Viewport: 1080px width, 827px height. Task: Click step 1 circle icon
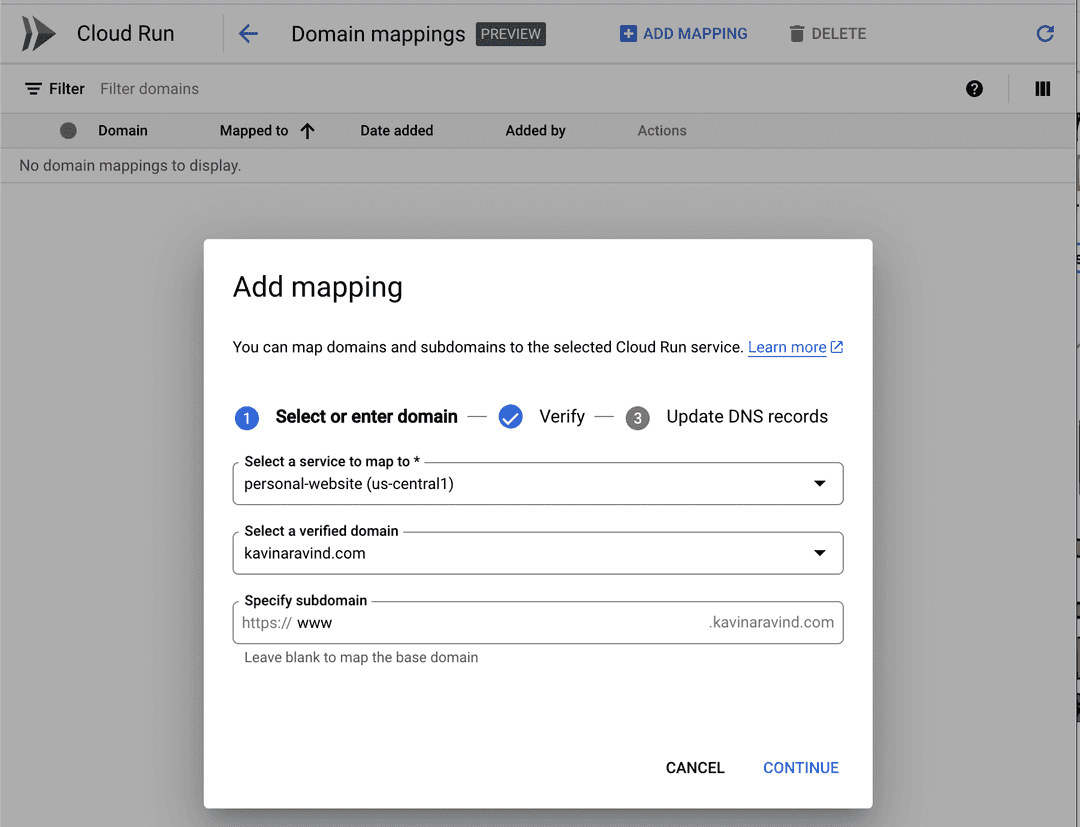[x=247, y=418]
